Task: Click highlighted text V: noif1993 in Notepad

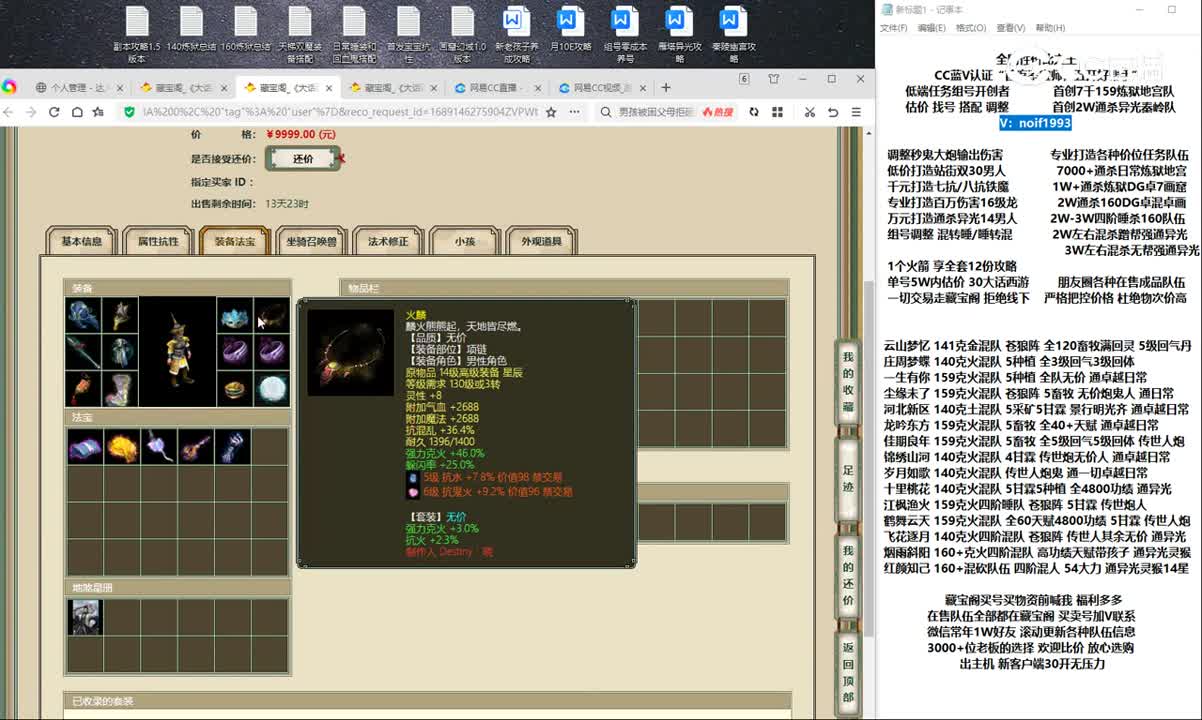Action: coord(1036,123)
